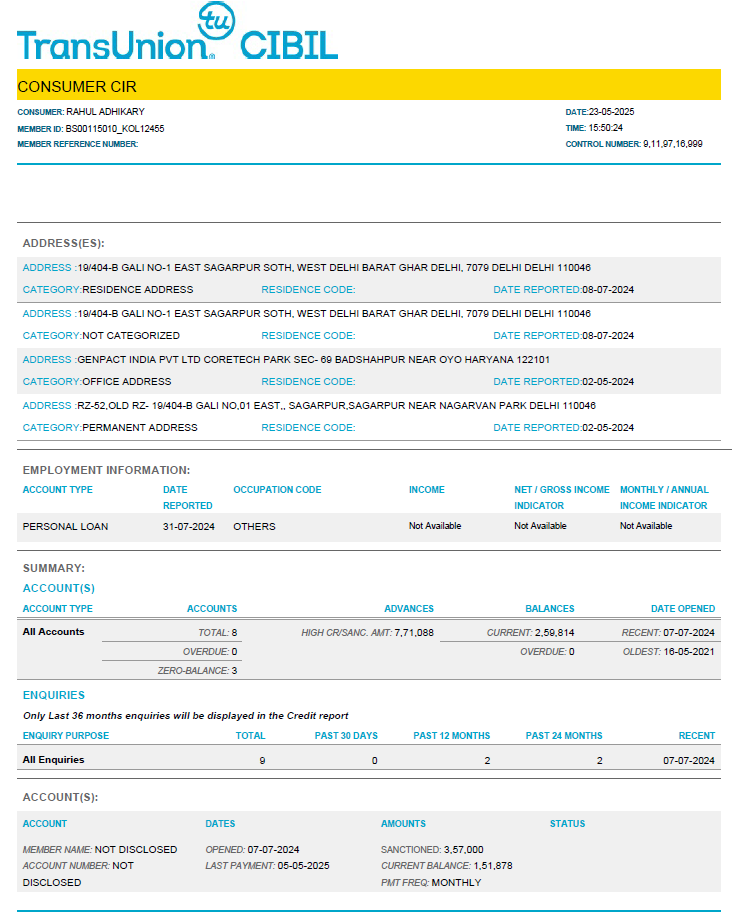Click the SUMMARY section heading
732x913 pixels.
click(x=54, y=568)
